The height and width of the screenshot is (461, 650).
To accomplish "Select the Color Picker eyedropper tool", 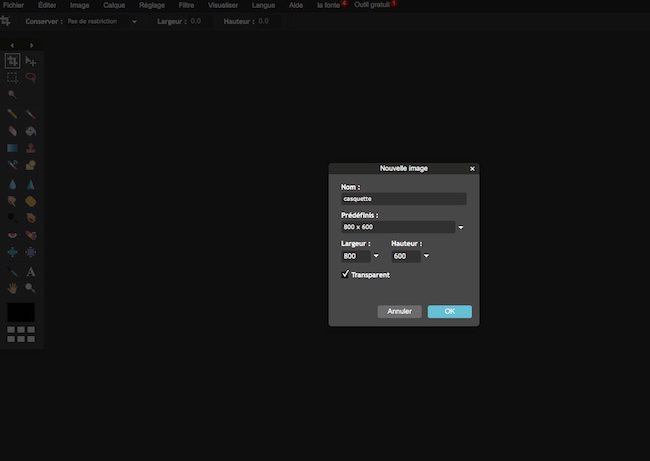I will tap(12, 272).
